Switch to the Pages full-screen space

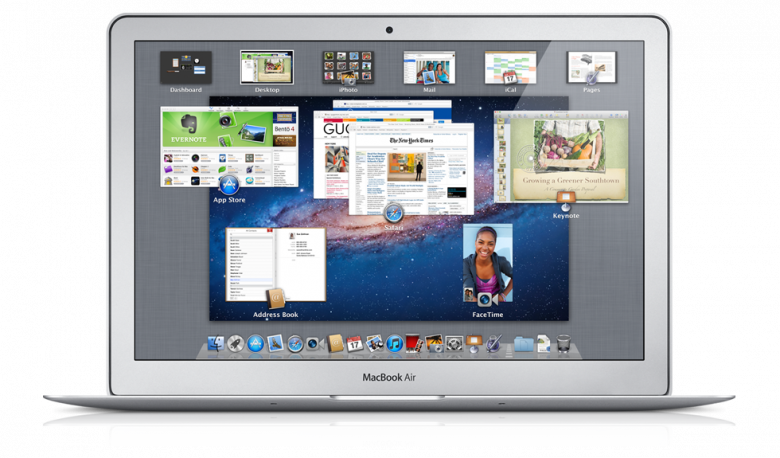591,67
